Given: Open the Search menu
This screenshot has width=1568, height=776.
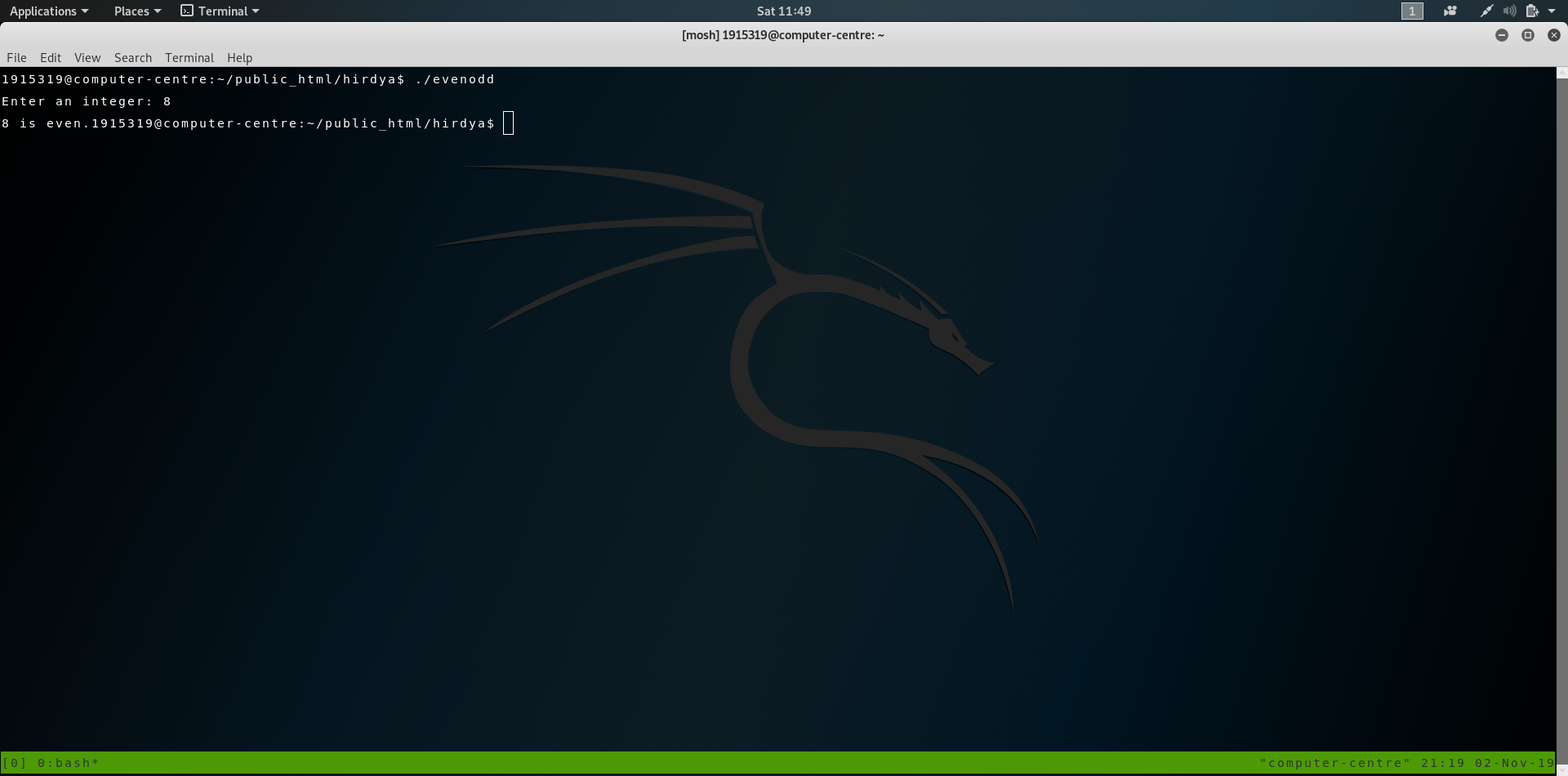Looking at the screenshot, I should point(133,57).
